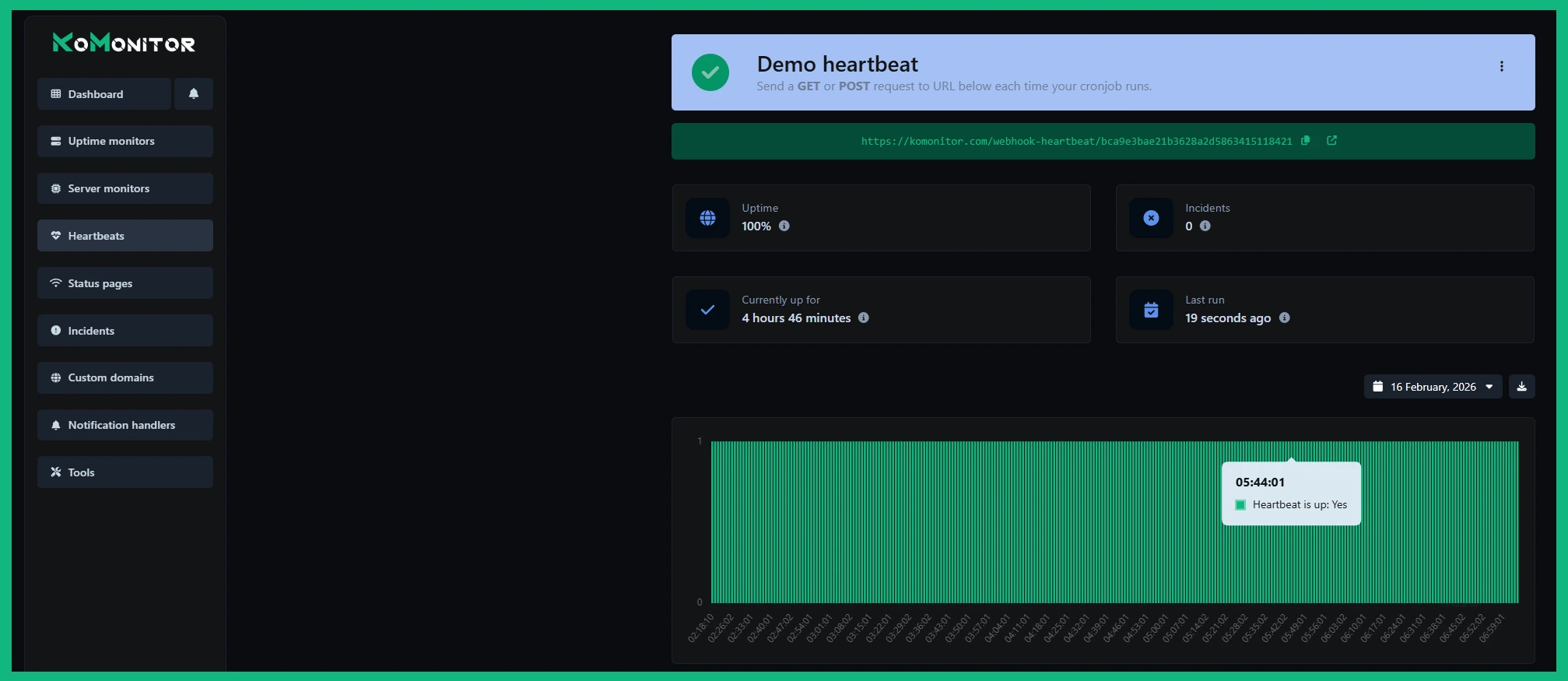Click the Demo heartbeat title
This screenshot has height=681, width=1568.
tap(837, 64)
